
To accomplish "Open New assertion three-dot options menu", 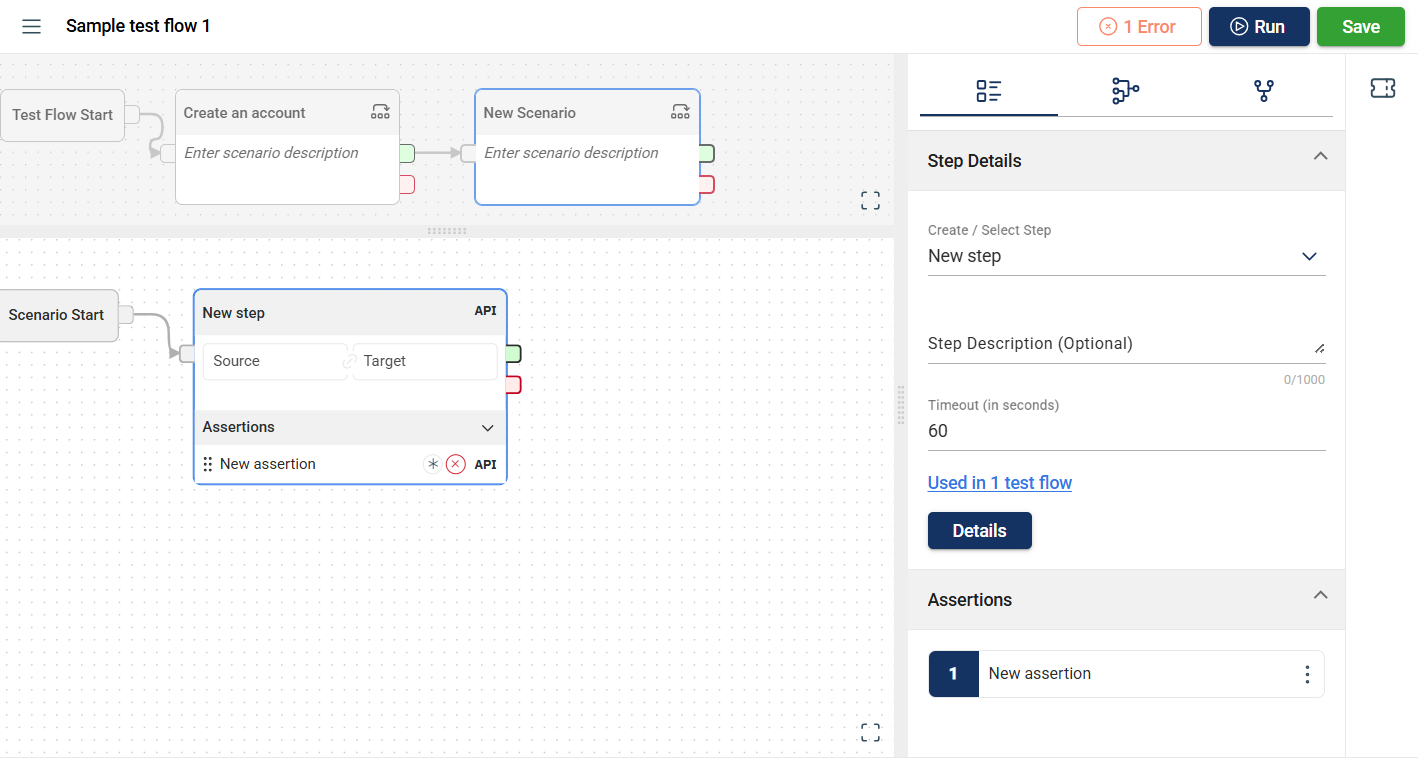I will coord(1306,674).
